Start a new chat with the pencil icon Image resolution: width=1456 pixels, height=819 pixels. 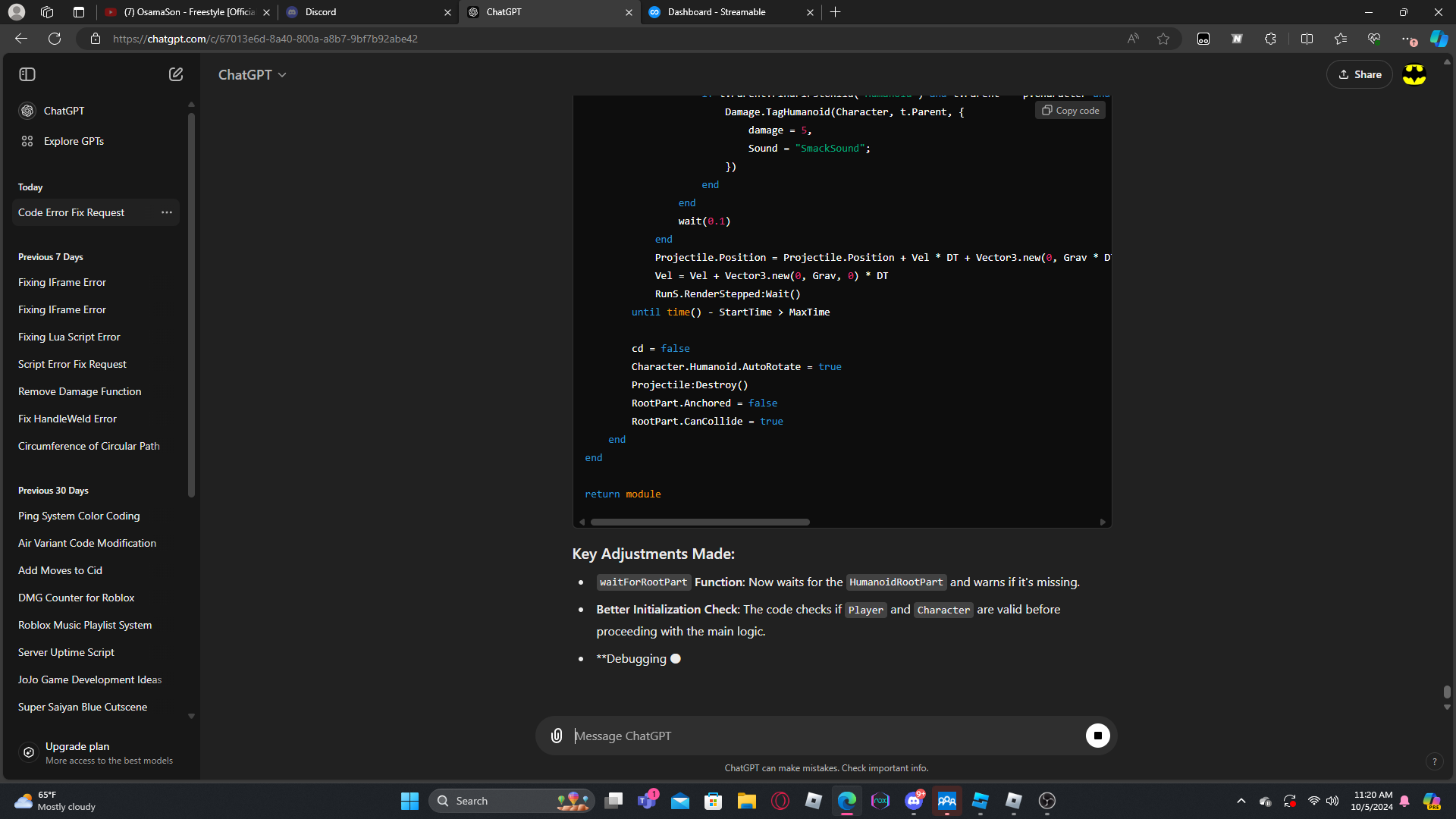176,74
